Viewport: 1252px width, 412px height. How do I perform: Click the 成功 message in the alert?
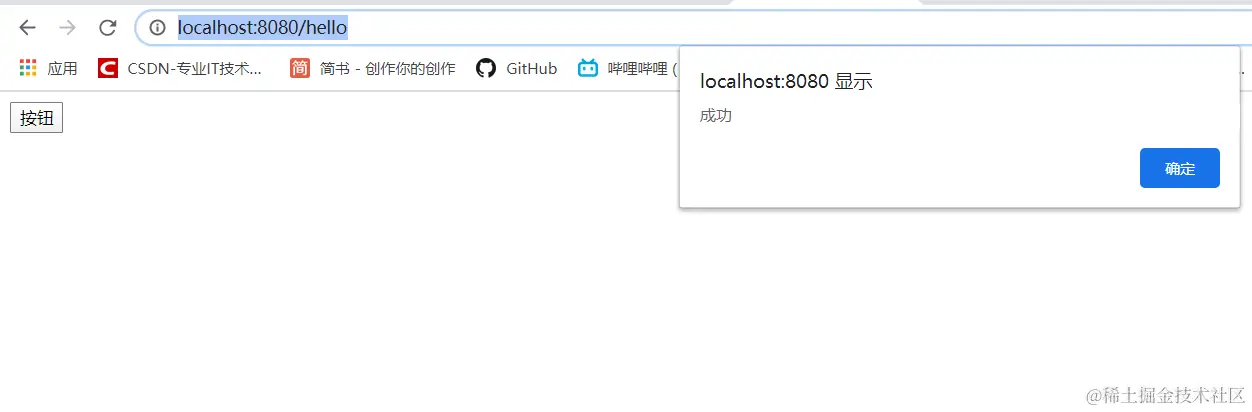click(x=716, y=116)
